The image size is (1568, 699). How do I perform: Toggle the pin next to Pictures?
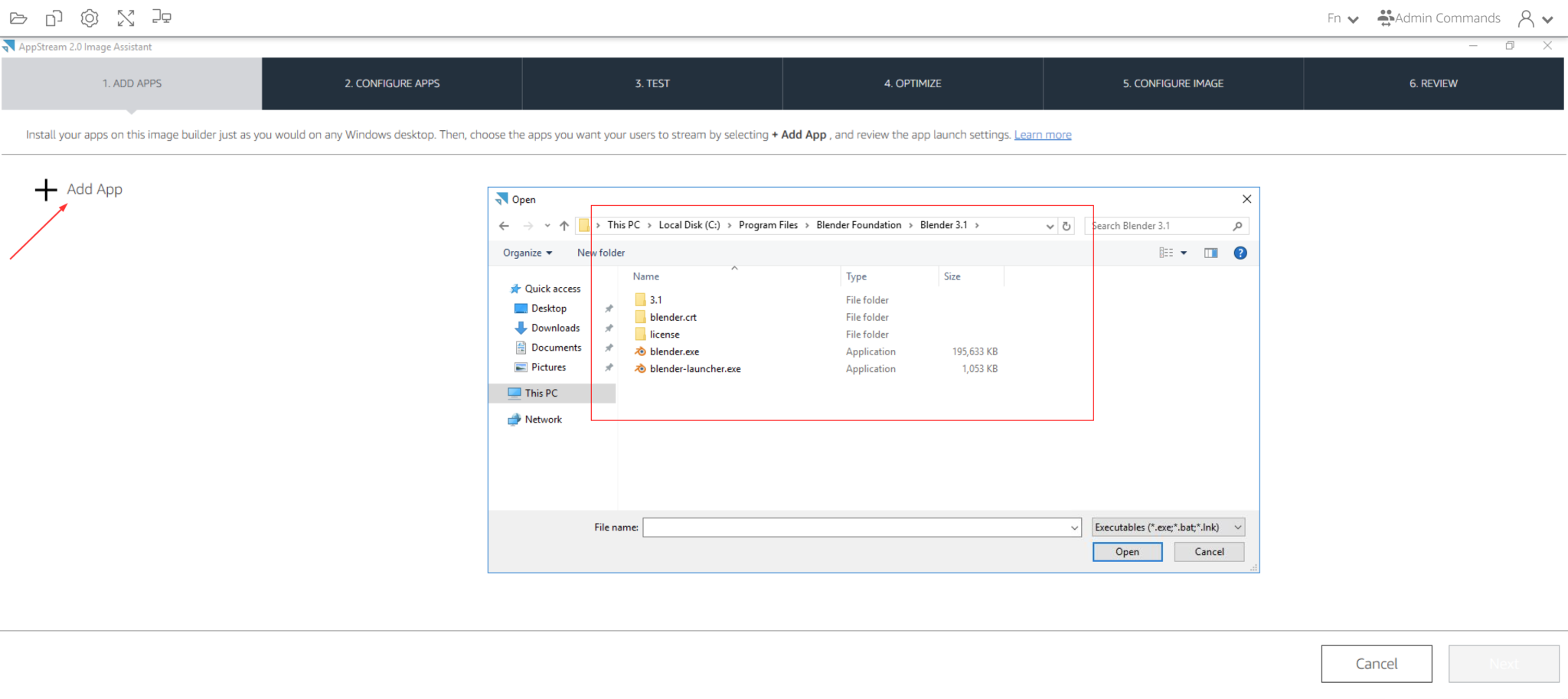point(609,367)
